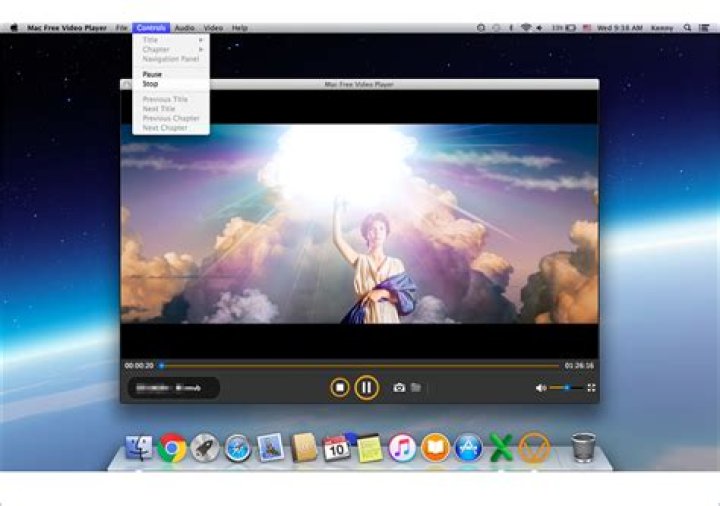The width and height of the screenshot is (720, 506).
Task: Open the Audio menu
Action: [x=185, y=28]
